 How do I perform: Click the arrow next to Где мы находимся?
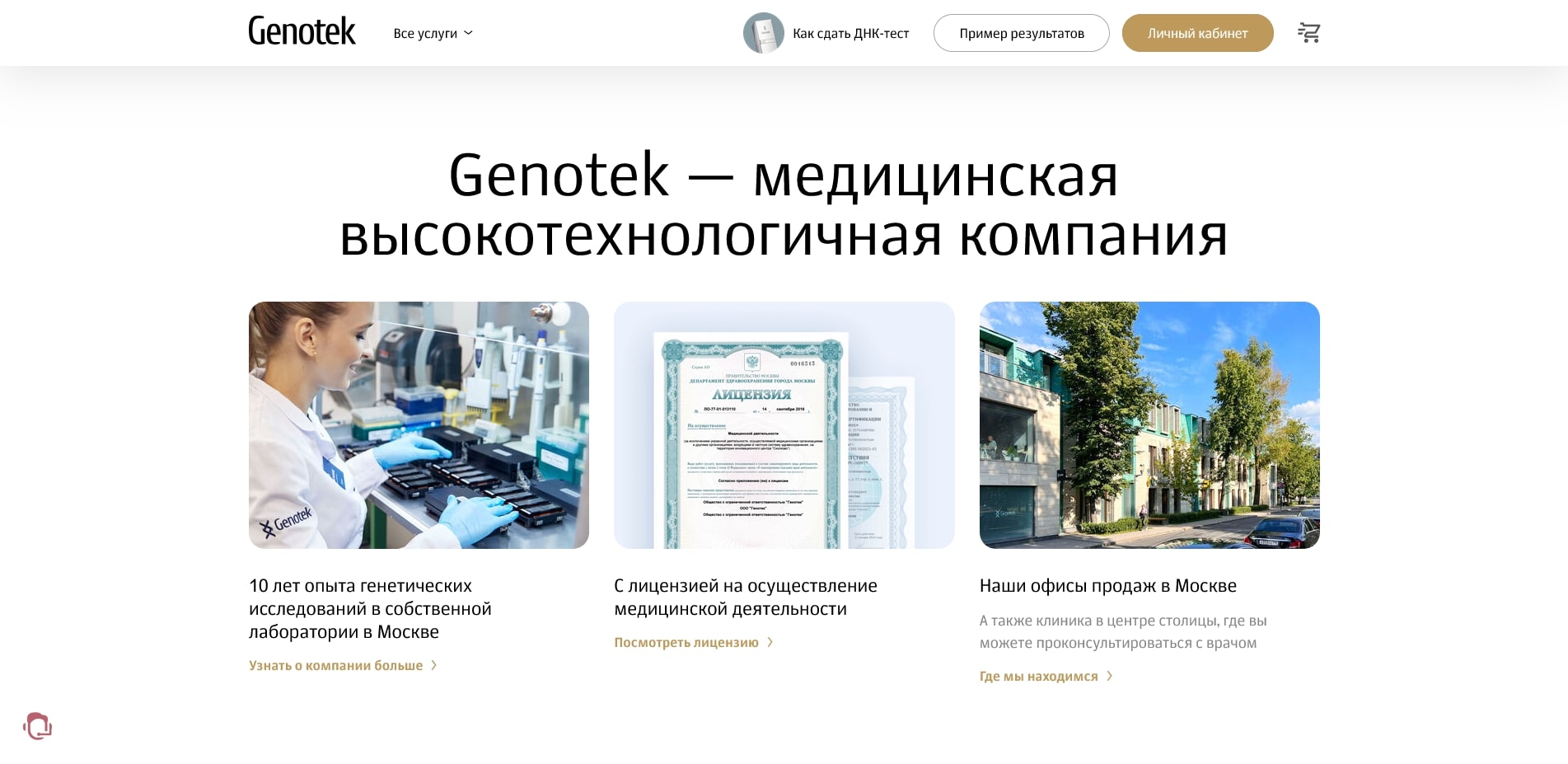tap(1111, 676)
